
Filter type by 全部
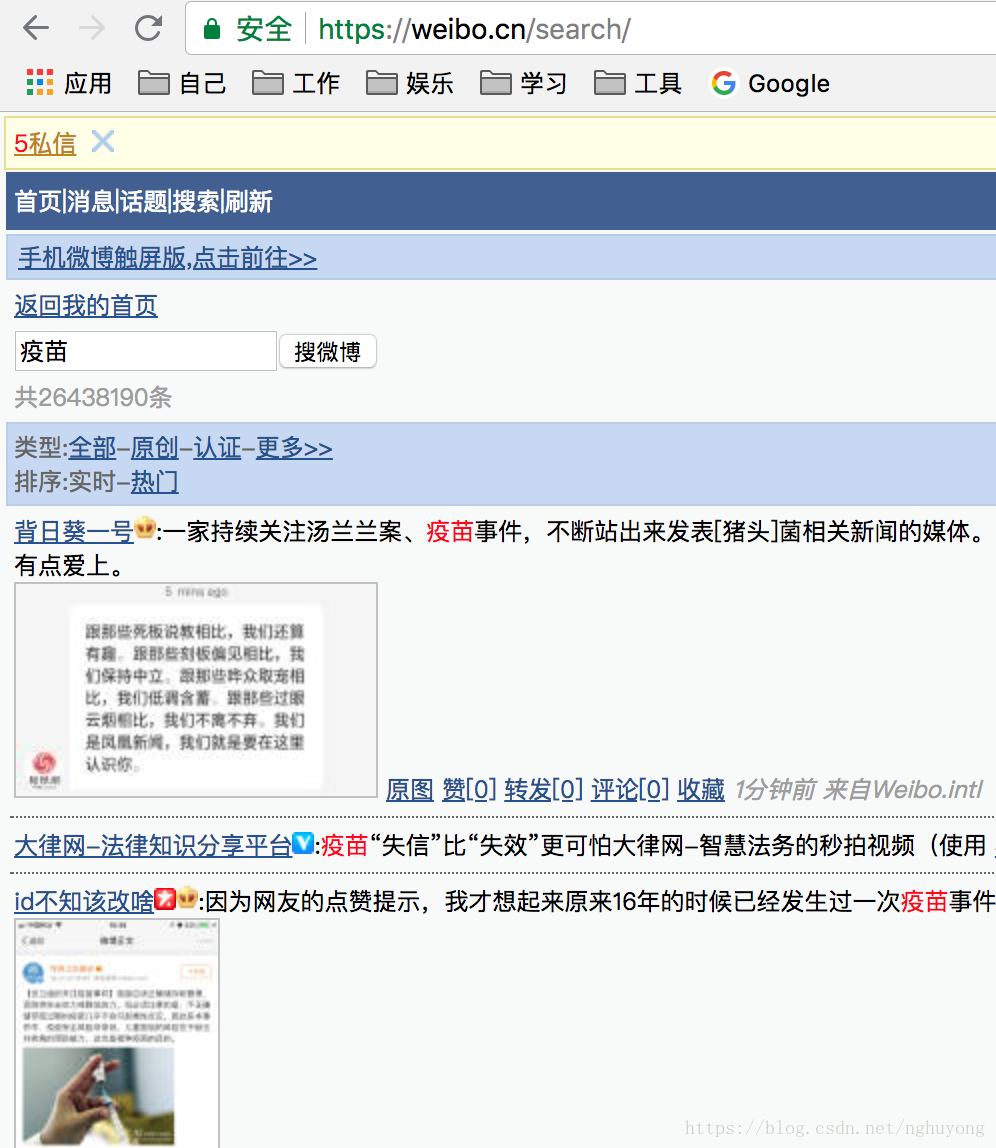point(92,447)
